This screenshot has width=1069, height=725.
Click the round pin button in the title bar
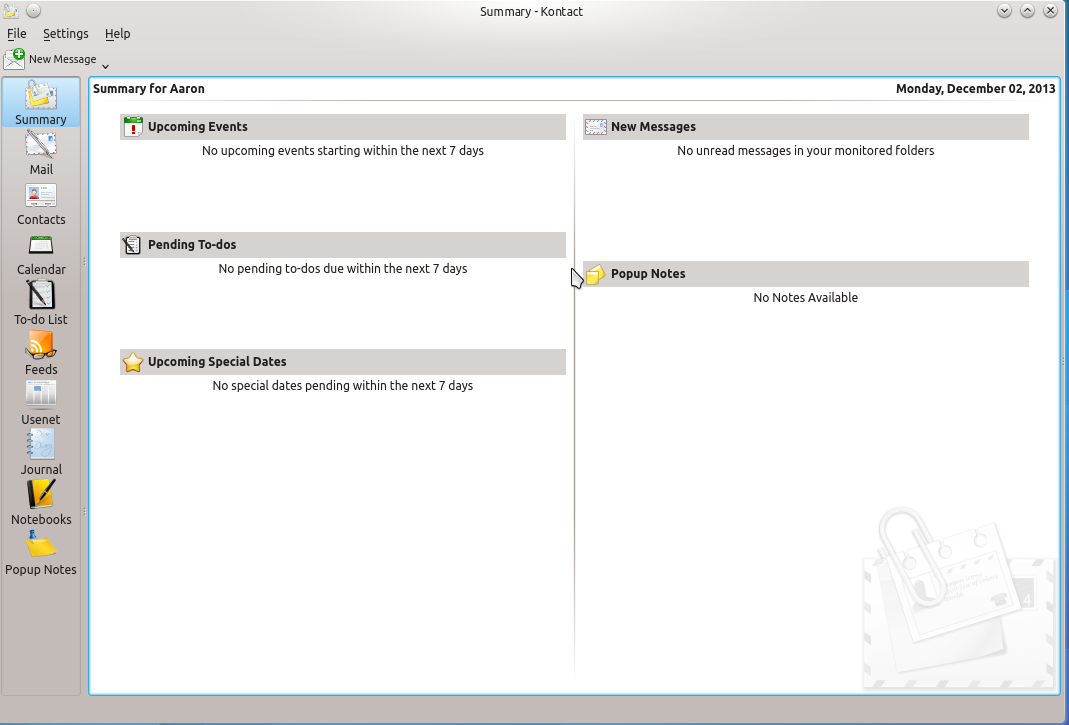pos(33,11)
